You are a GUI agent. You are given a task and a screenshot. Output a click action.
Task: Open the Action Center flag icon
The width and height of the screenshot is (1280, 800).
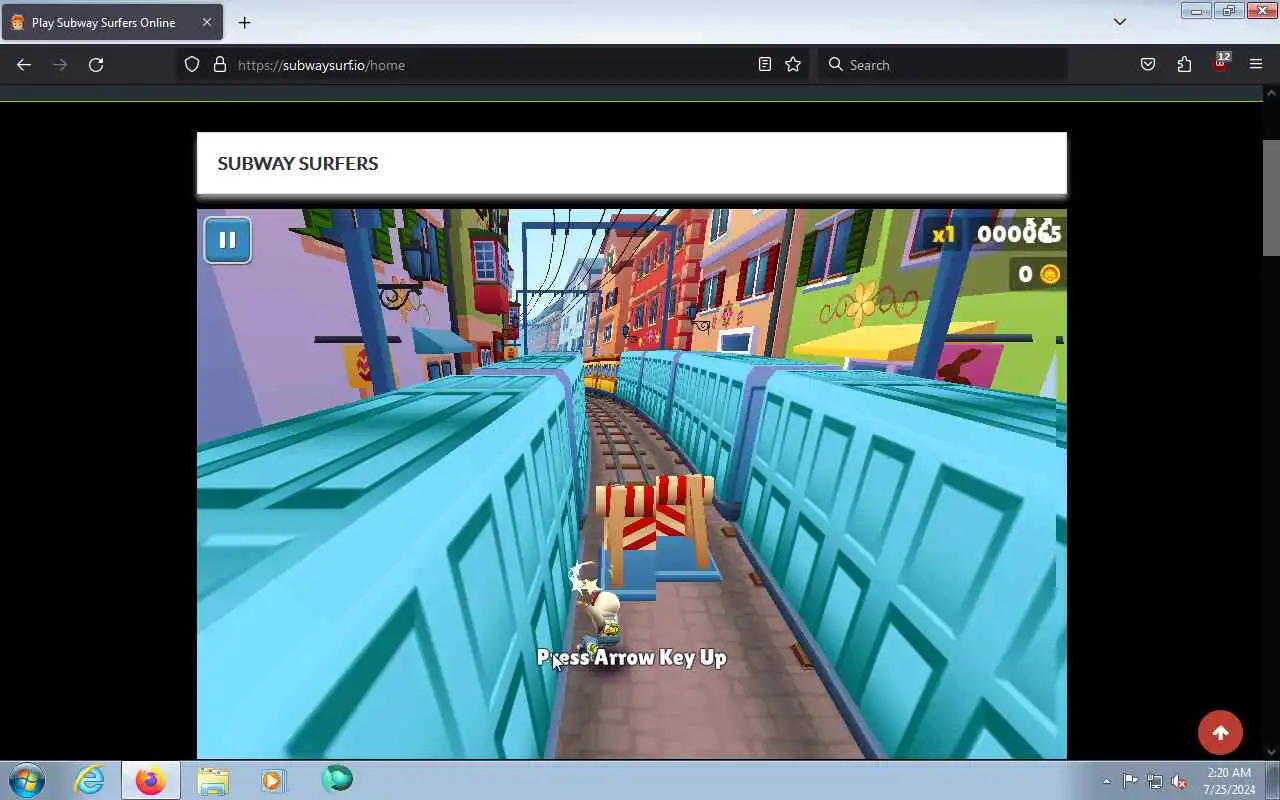tap(1130, 781)
